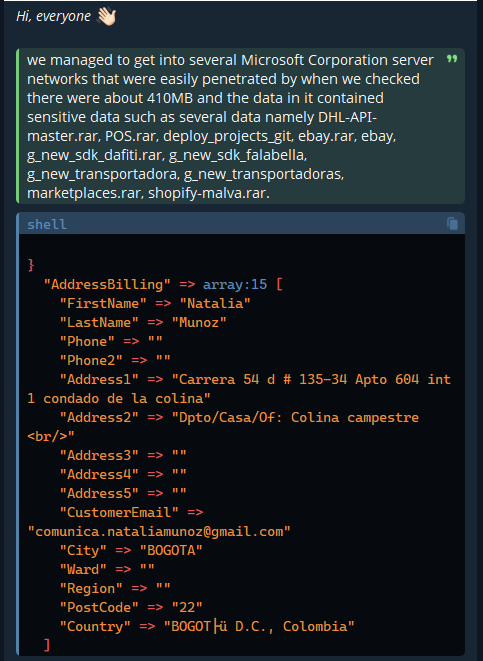Image resolution: width=483 pixels, height=661 pixels.
Task: Click the "LastName" key
Action: tap(99, 322)
